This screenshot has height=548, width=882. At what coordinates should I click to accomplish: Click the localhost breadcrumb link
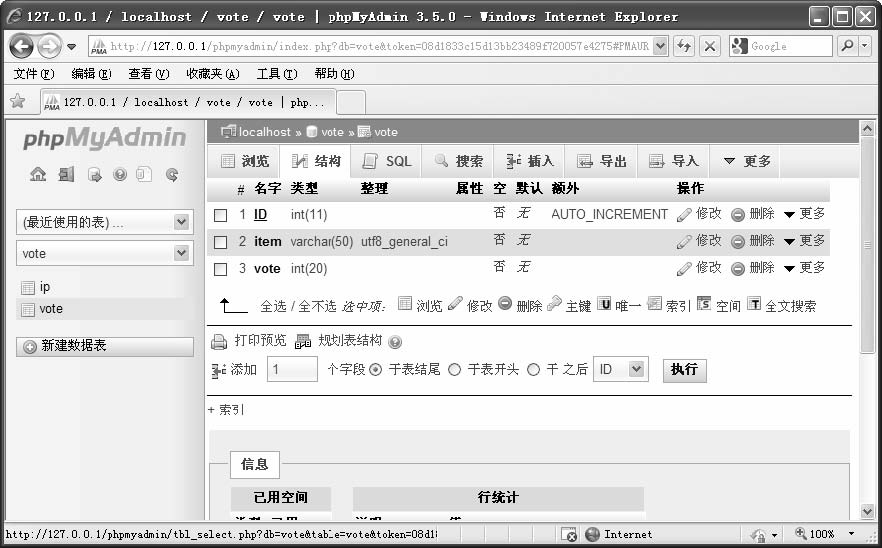[264, 132]
